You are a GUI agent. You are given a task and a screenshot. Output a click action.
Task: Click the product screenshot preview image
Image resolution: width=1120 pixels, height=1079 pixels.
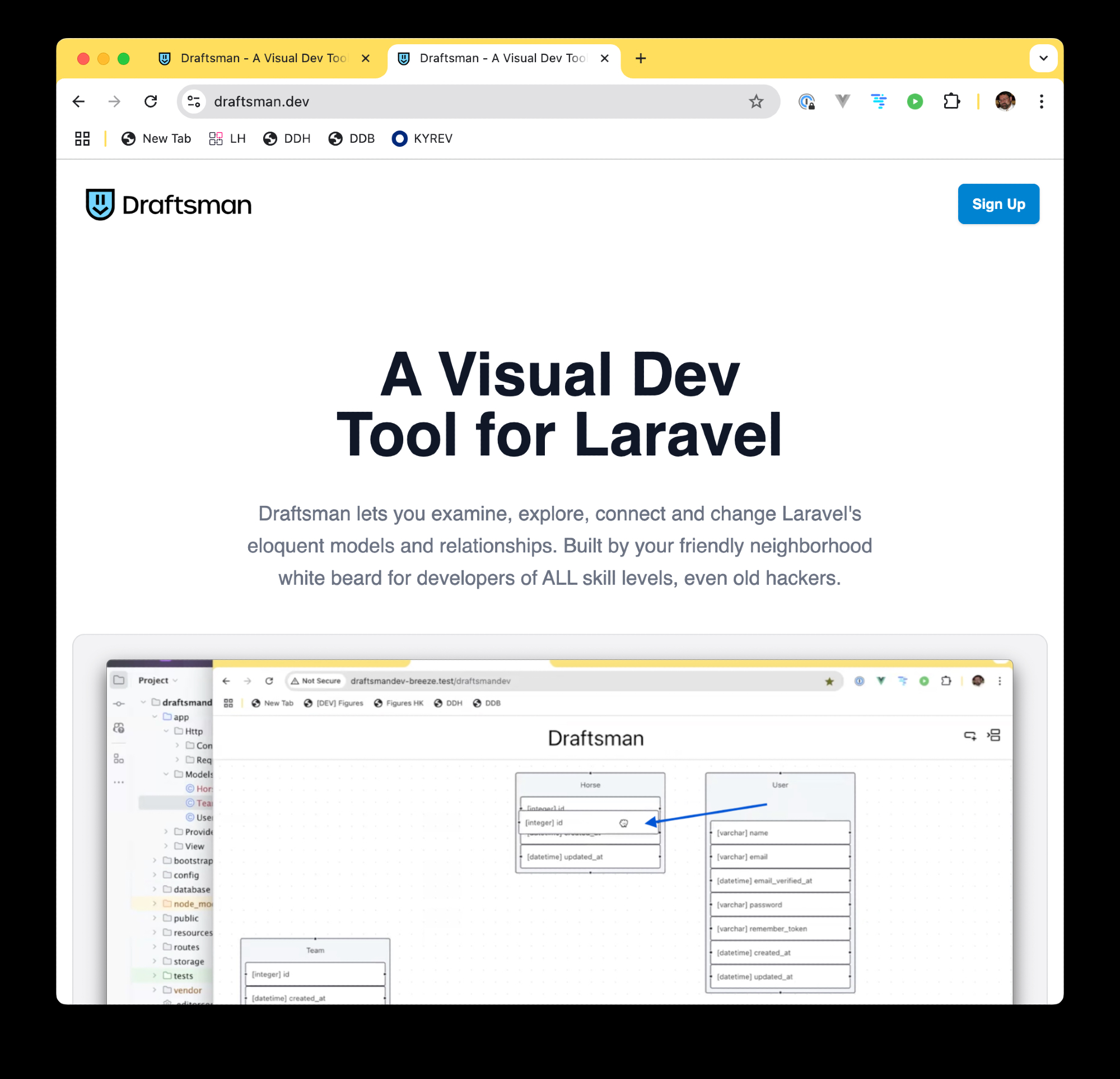click(559, 829)
